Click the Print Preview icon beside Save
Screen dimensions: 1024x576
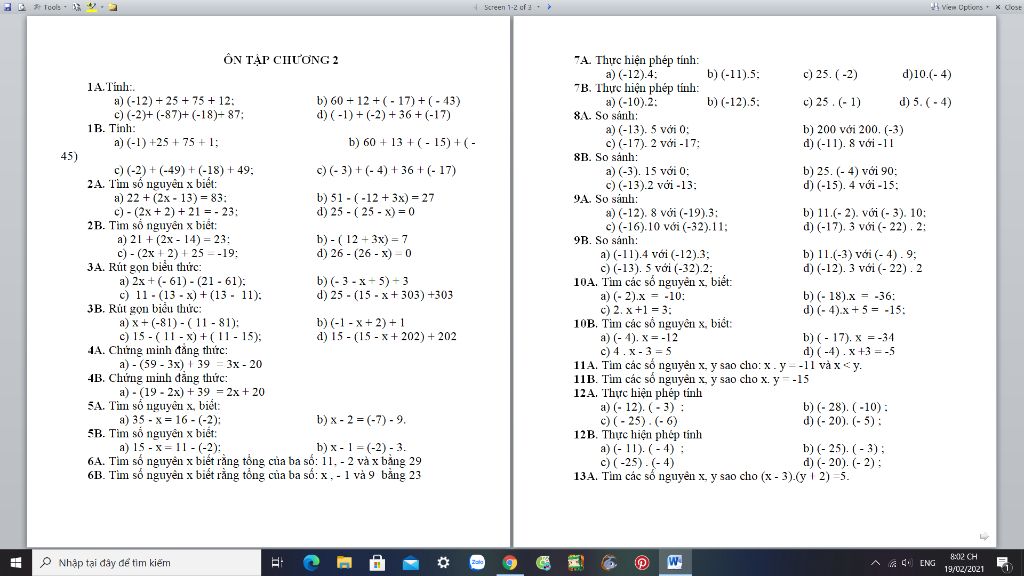21,7
